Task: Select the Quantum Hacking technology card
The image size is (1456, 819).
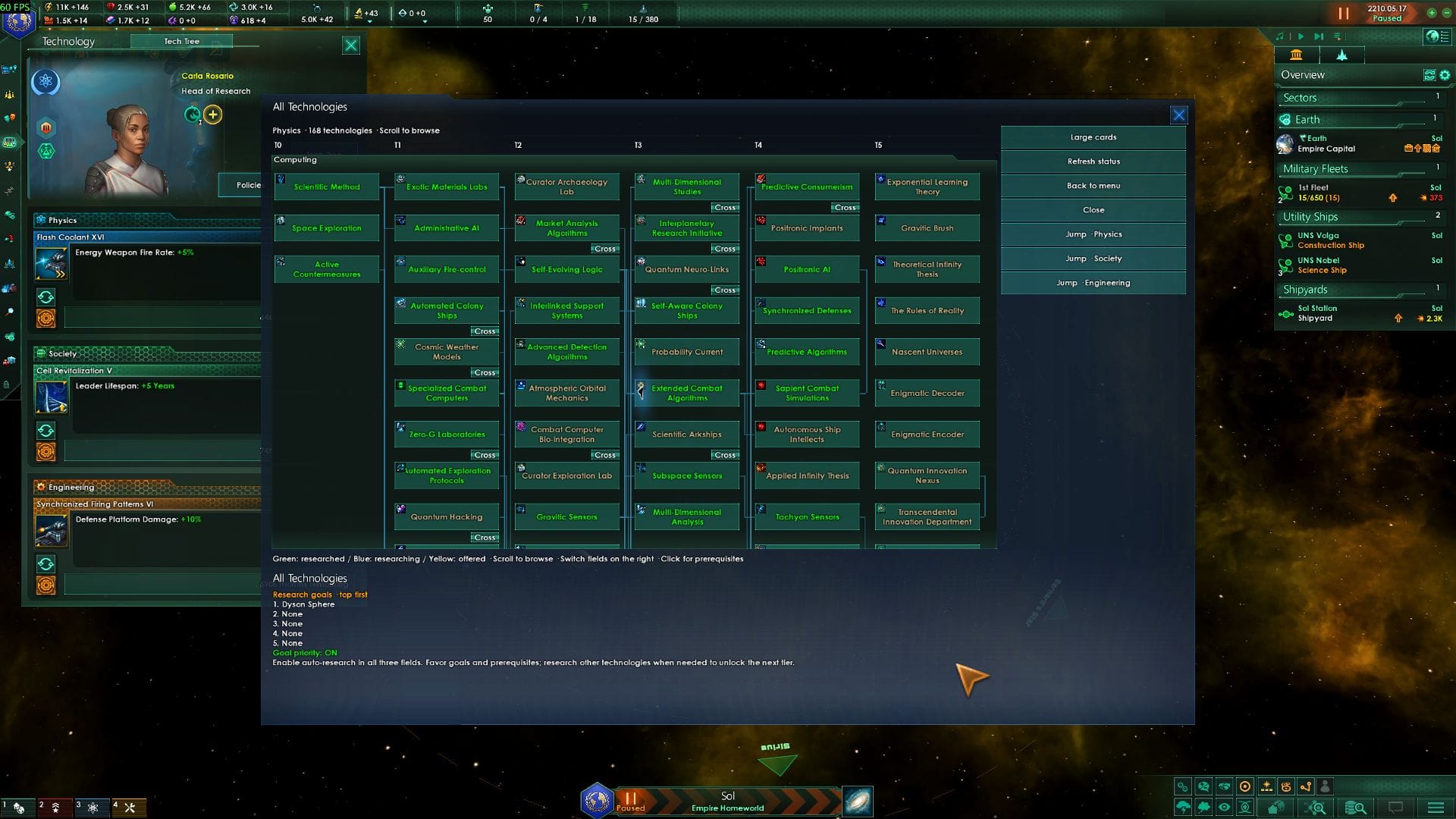Action: pos(447,517)
